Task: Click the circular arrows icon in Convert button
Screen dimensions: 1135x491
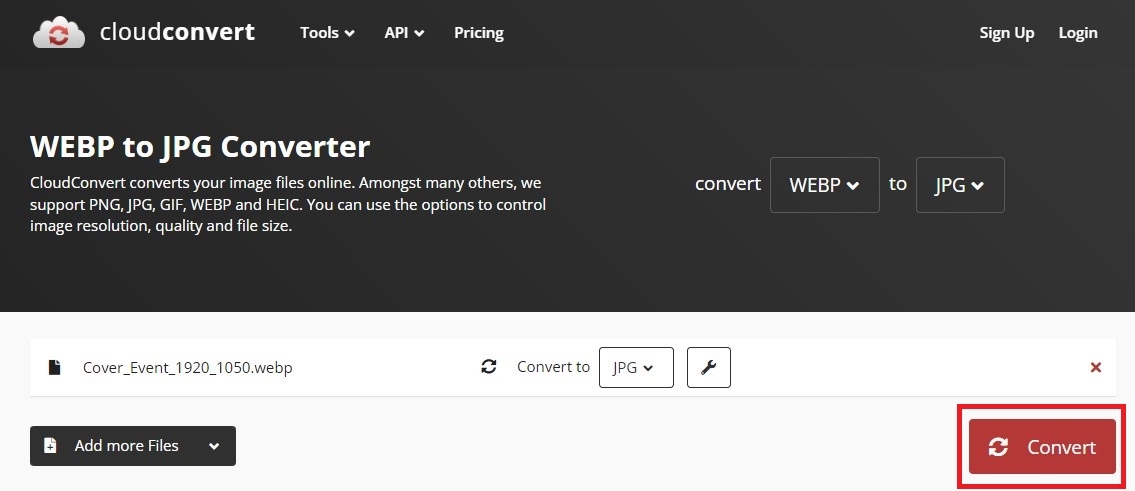Action: [998, 447]
